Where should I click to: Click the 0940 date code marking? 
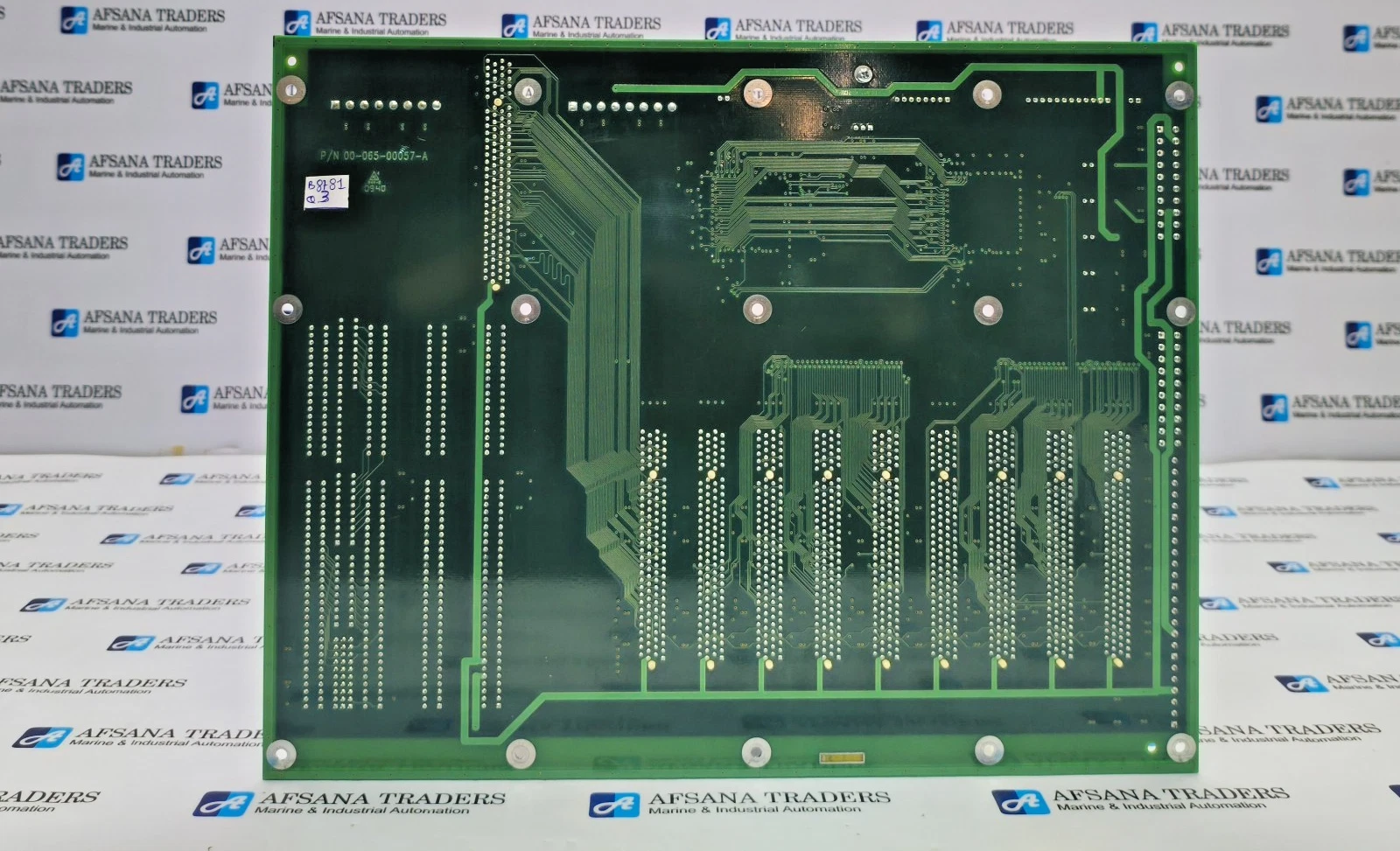click(x=374, y=188)
